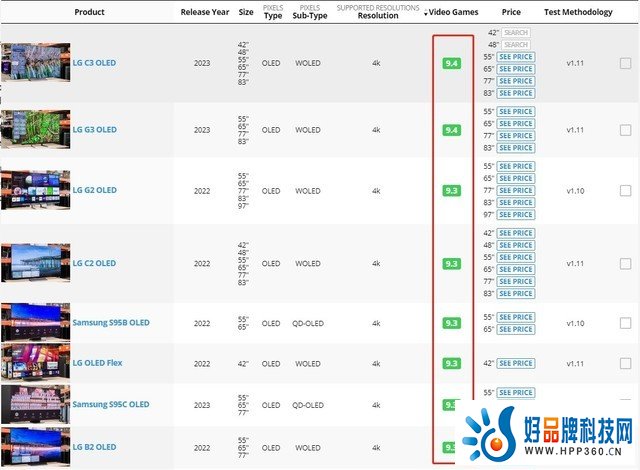The image size is (640, 470).
Task: Click Search for LG C3 42" price
Action: [516, 33]
